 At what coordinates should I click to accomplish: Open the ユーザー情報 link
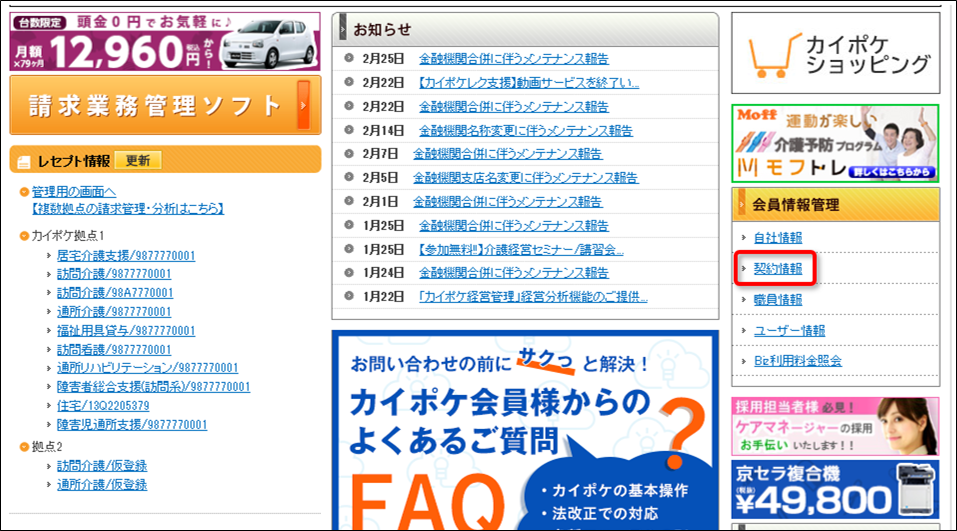pos(789,330)
